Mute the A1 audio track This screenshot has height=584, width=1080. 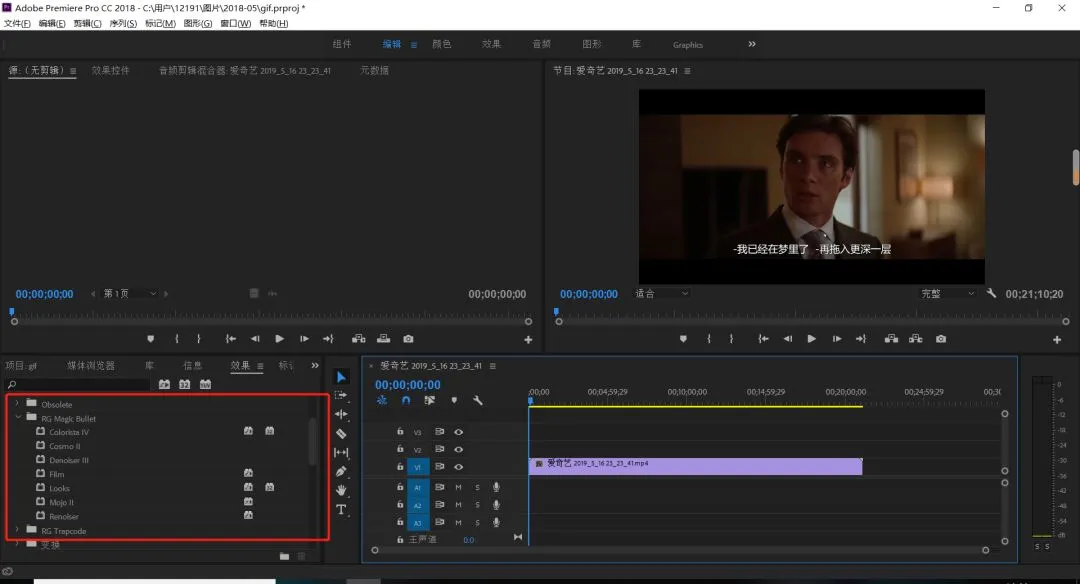point(458,487)
